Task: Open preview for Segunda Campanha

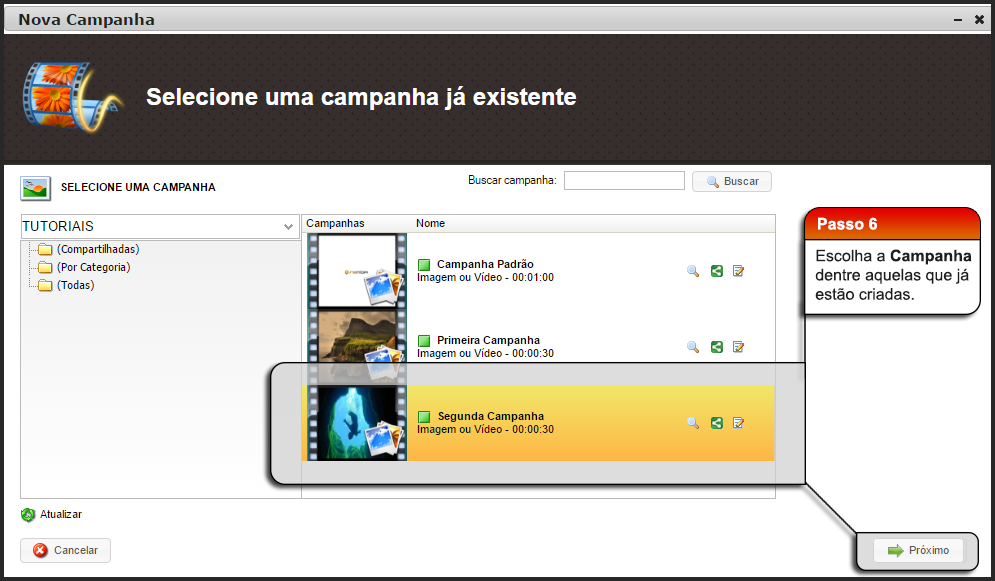Action: coord(693,423)
